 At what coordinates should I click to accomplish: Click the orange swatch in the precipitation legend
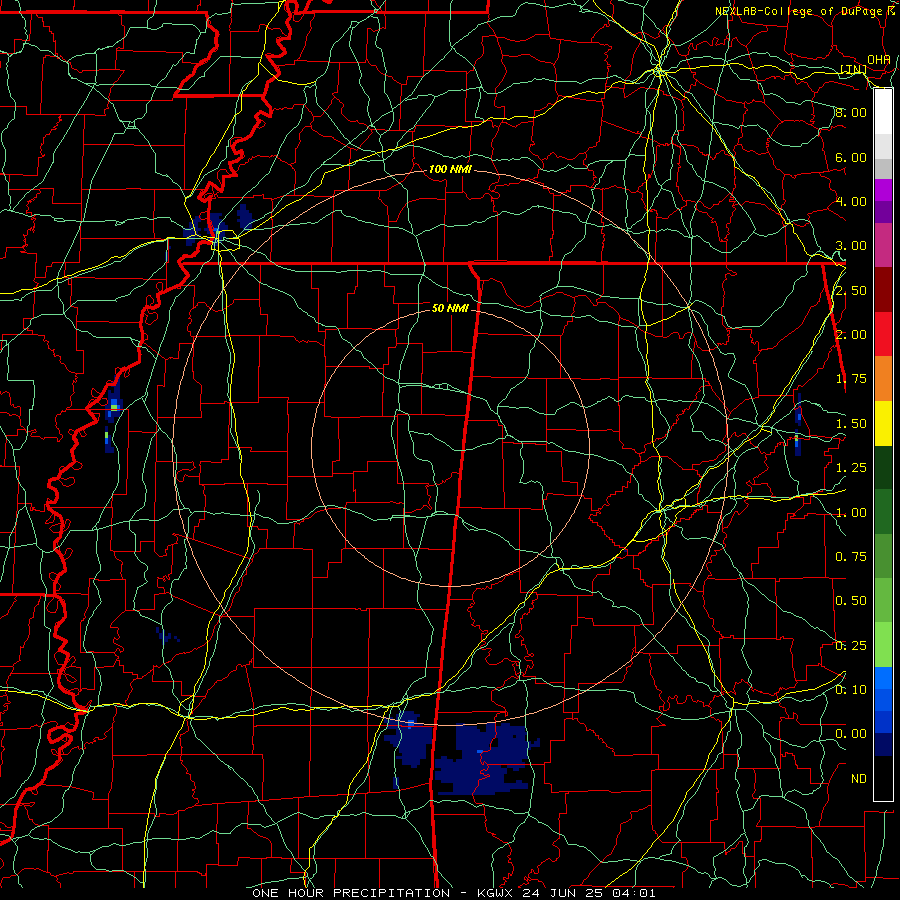pyautogui.click(x=883, y=378)
